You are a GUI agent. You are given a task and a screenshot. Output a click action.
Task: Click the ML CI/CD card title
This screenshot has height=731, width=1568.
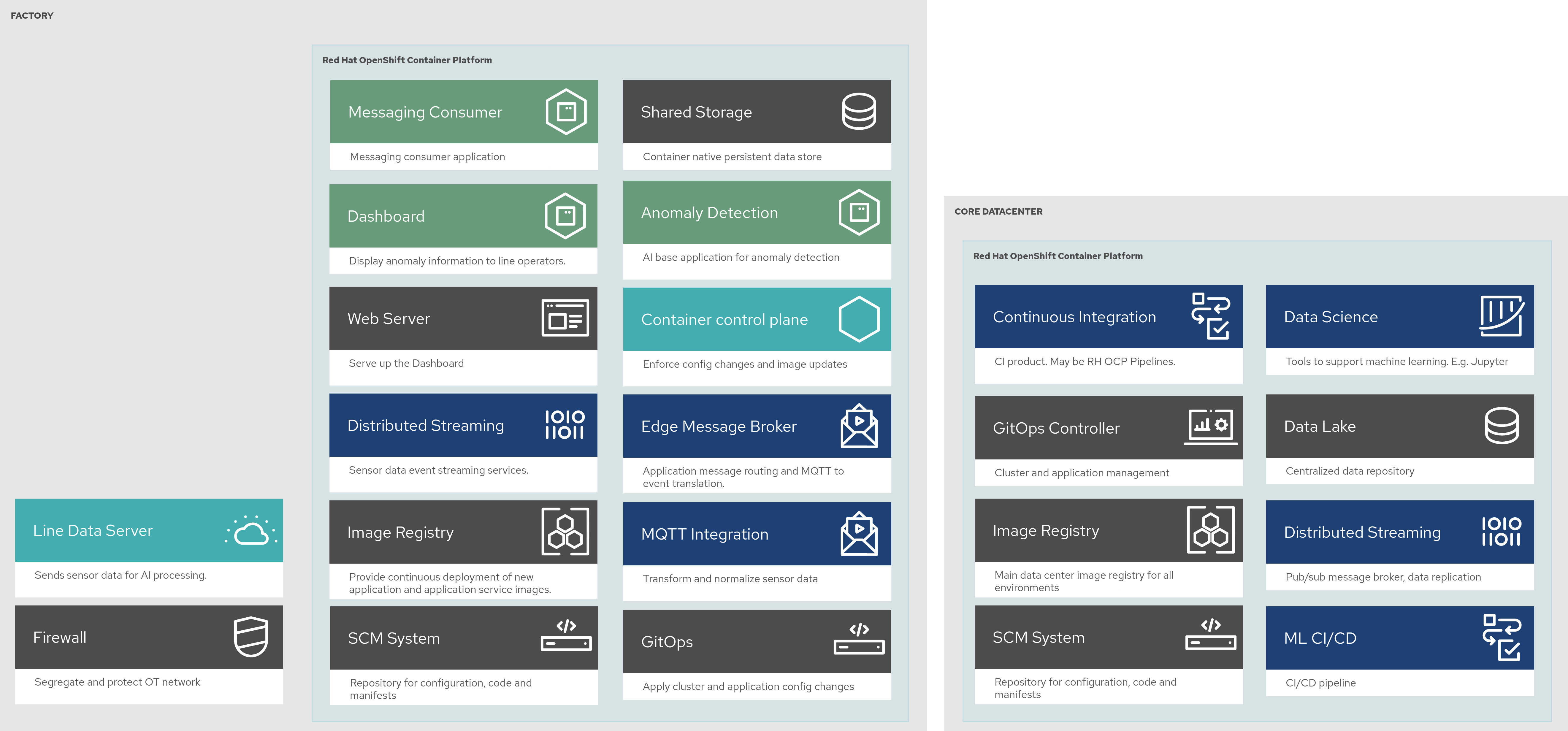[x=1320, y=638]
